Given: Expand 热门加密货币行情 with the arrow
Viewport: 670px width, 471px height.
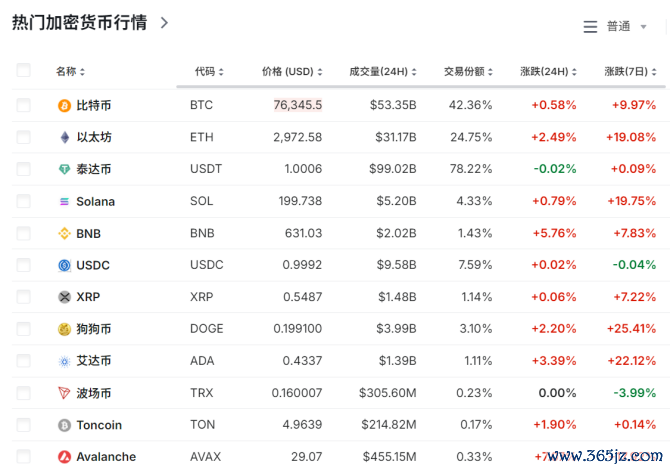Looking at the screenshot, I should click(x=164, y=22).
